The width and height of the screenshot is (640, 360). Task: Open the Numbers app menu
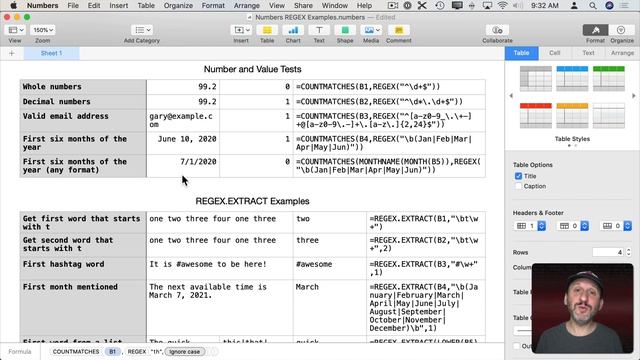point(42,5)
